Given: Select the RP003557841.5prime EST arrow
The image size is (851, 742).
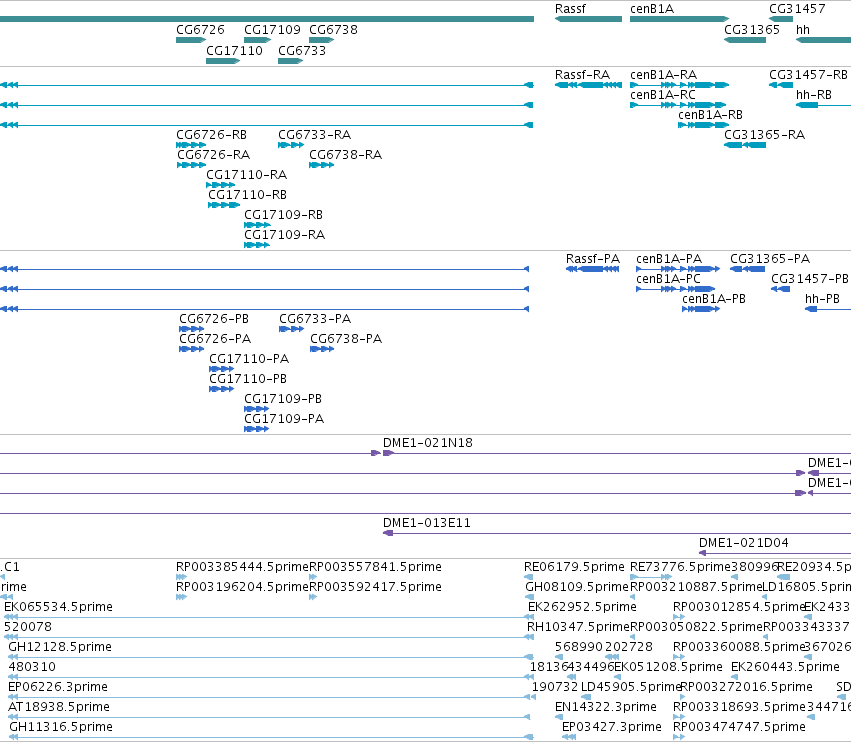Looking at the screenshot, I should [x=313, y=578].
